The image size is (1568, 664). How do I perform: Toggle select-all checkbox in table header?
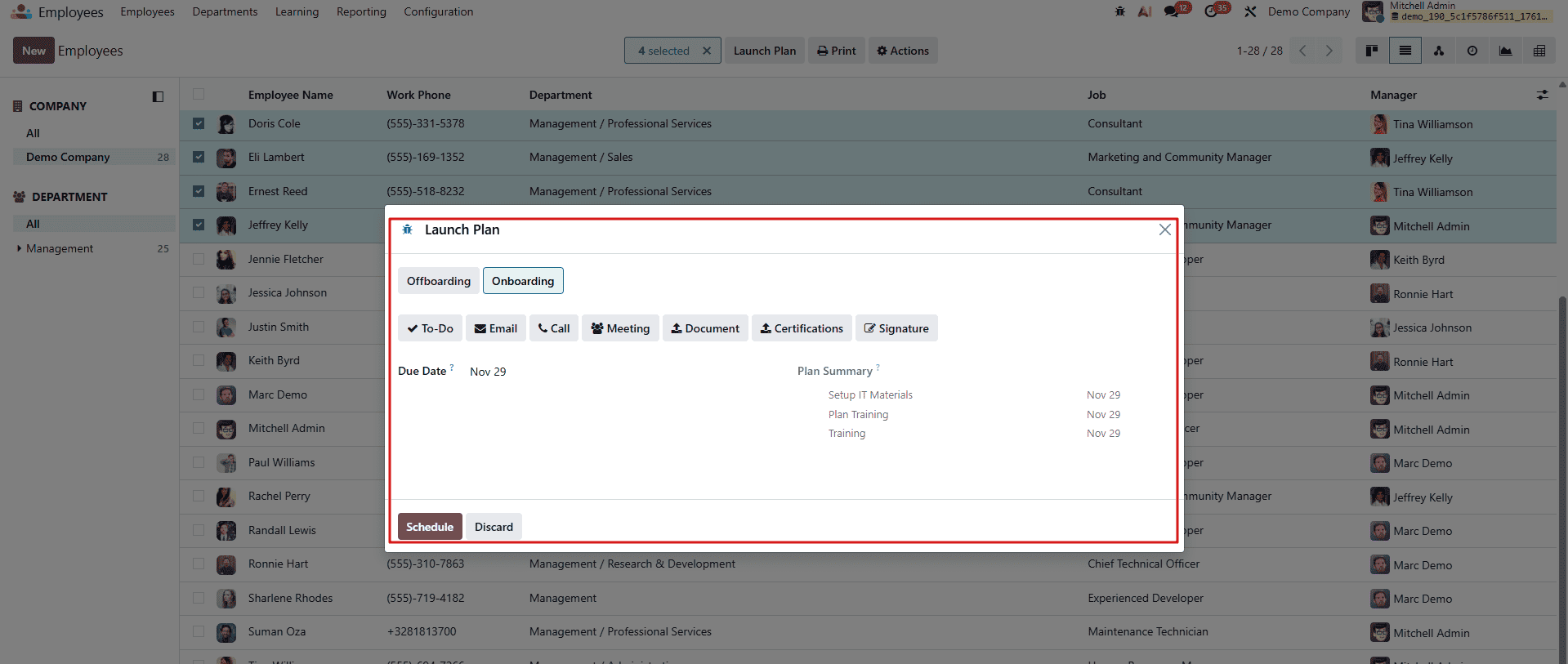pyautogui.click(x=199, y=94)
